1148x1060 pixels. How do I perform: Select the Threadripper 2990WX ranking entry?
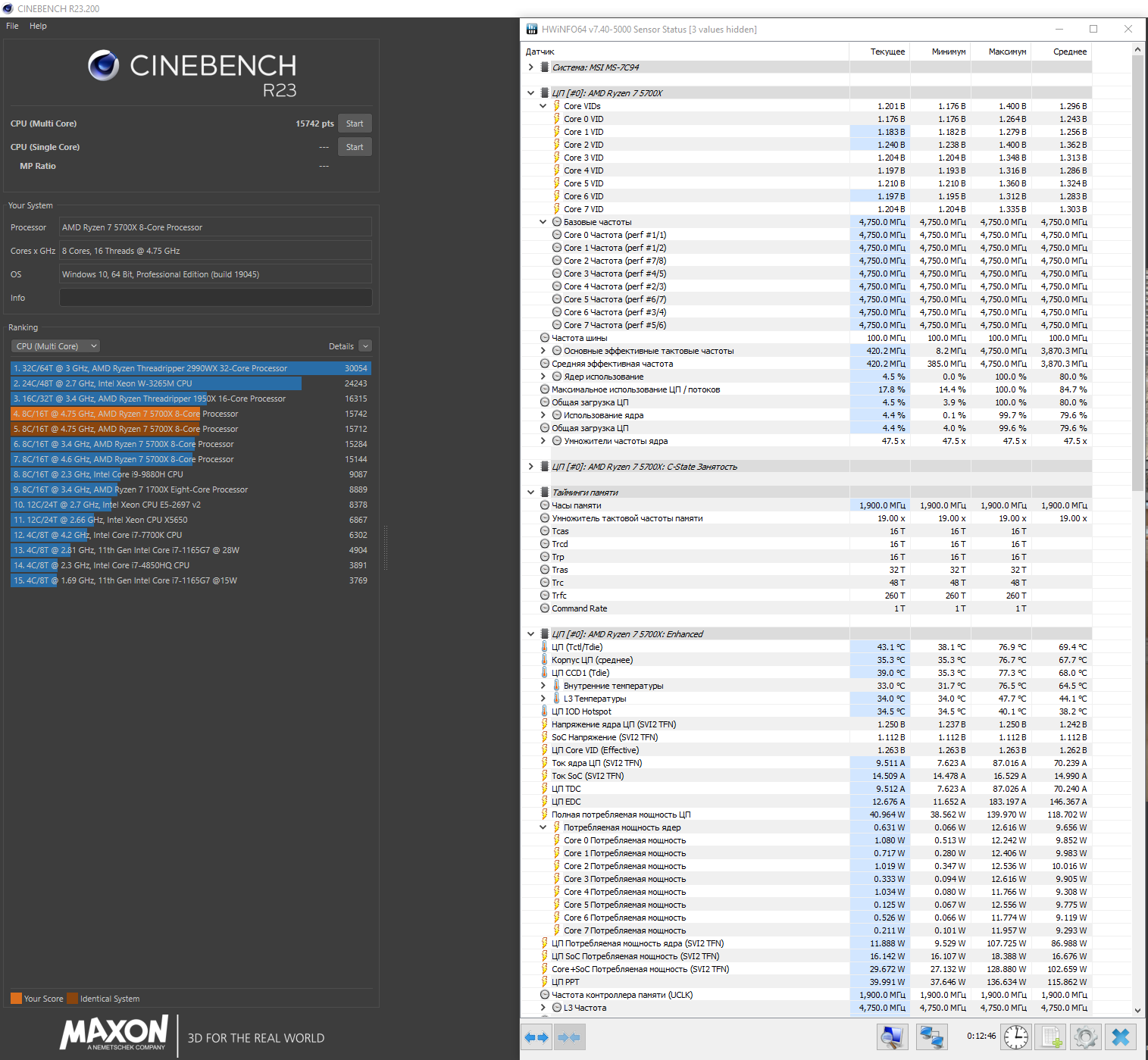point(191,368)
